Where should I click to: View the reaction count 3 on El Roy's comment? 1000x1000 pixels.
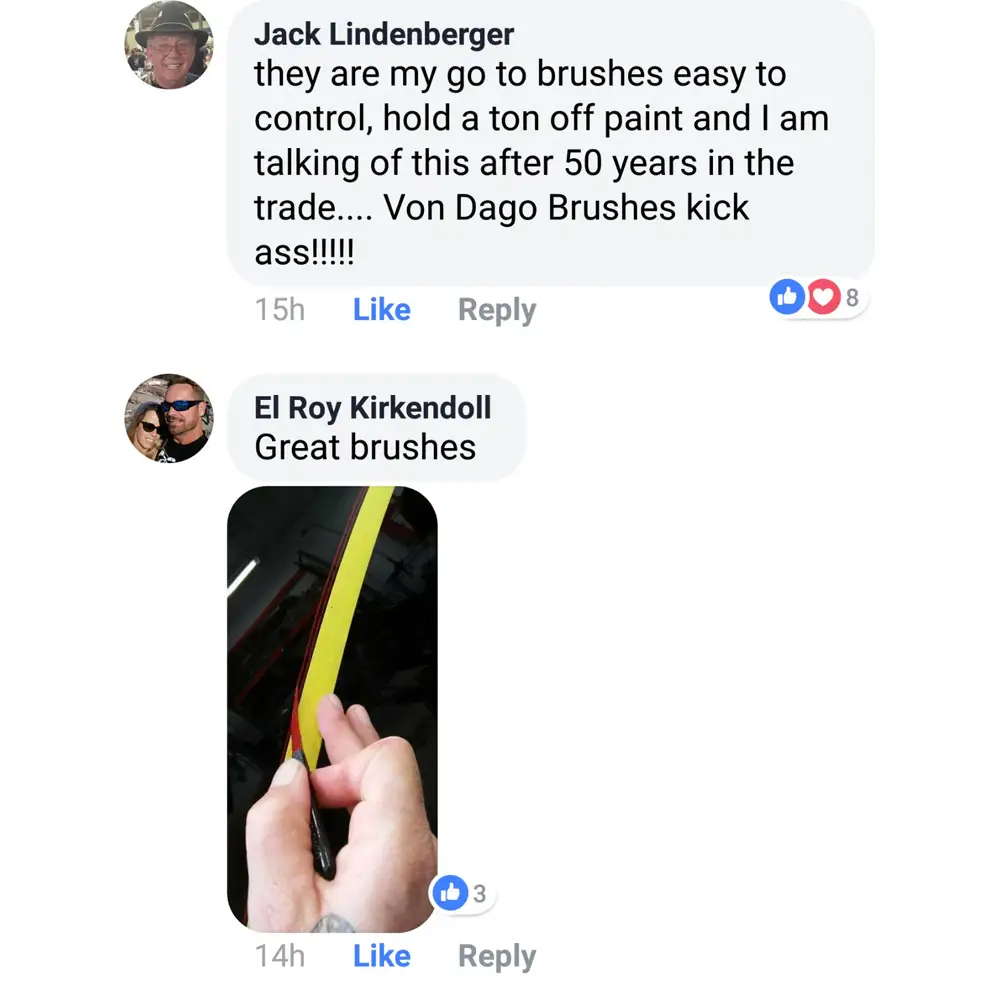pyautogui.click(x=480, y=893)
